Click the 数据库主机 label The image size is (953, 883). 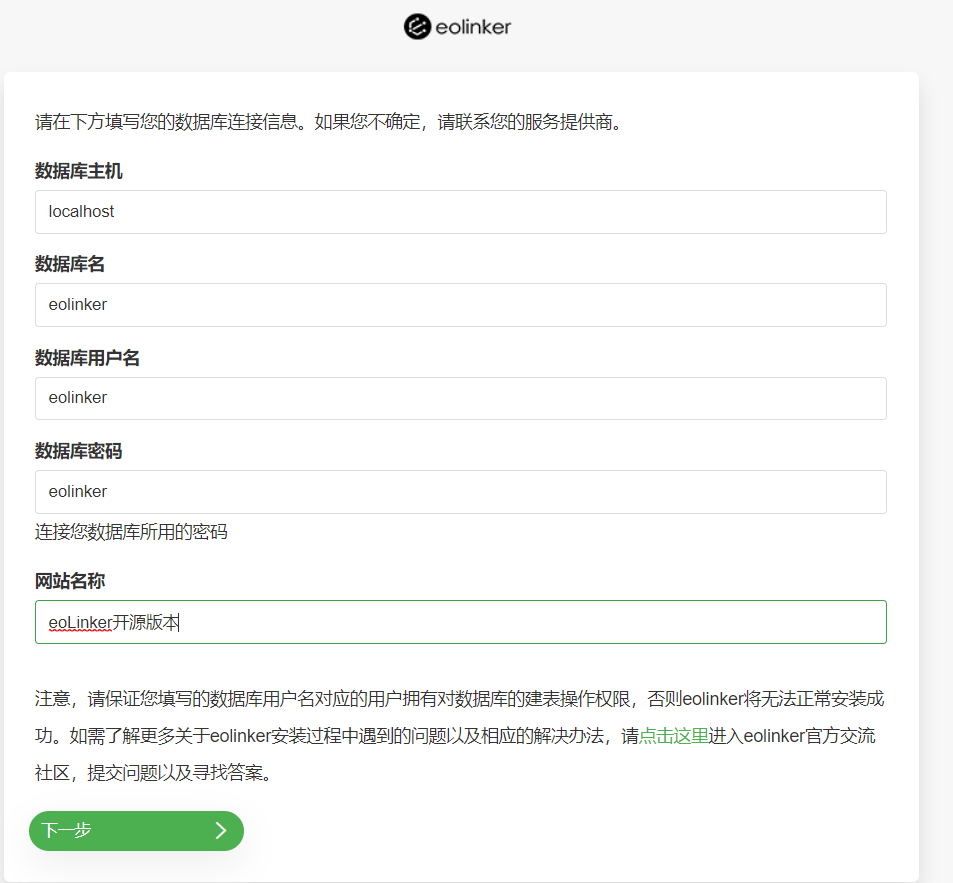pyautogui.click(x=78, y=171)
